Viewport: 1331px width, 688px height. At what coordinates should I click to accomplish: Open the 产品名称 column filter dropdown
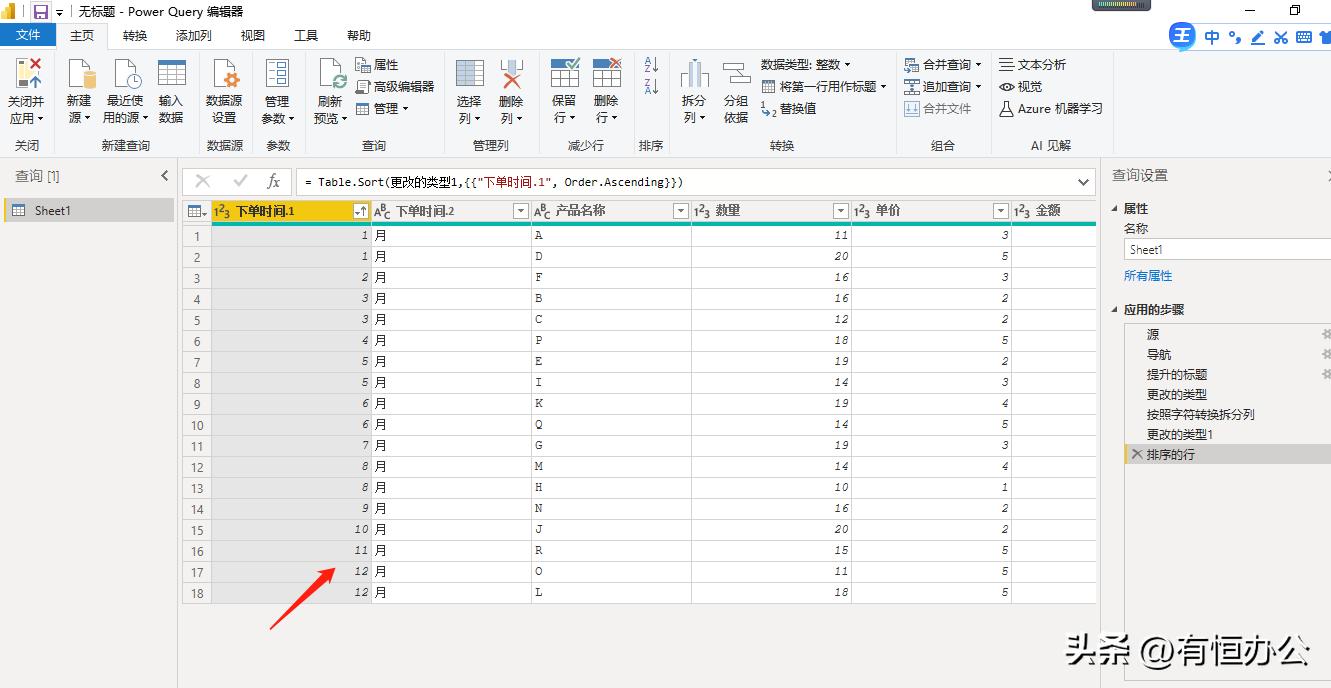click(x=680, y=210)
